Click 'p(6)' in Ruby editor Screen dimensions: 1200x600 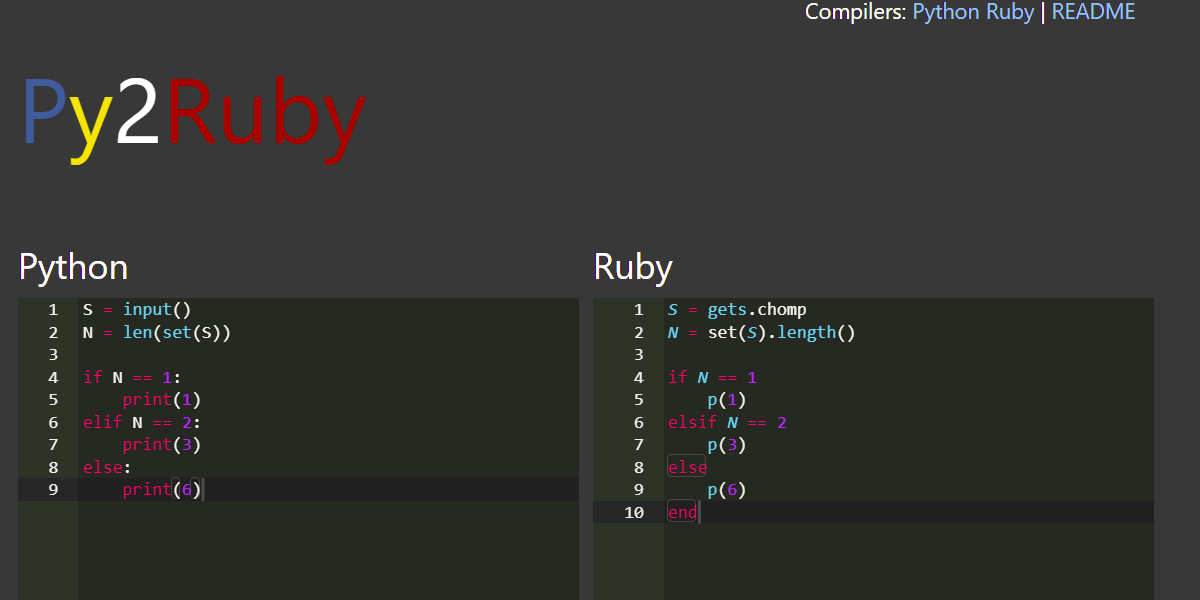(x=727, y=489)
